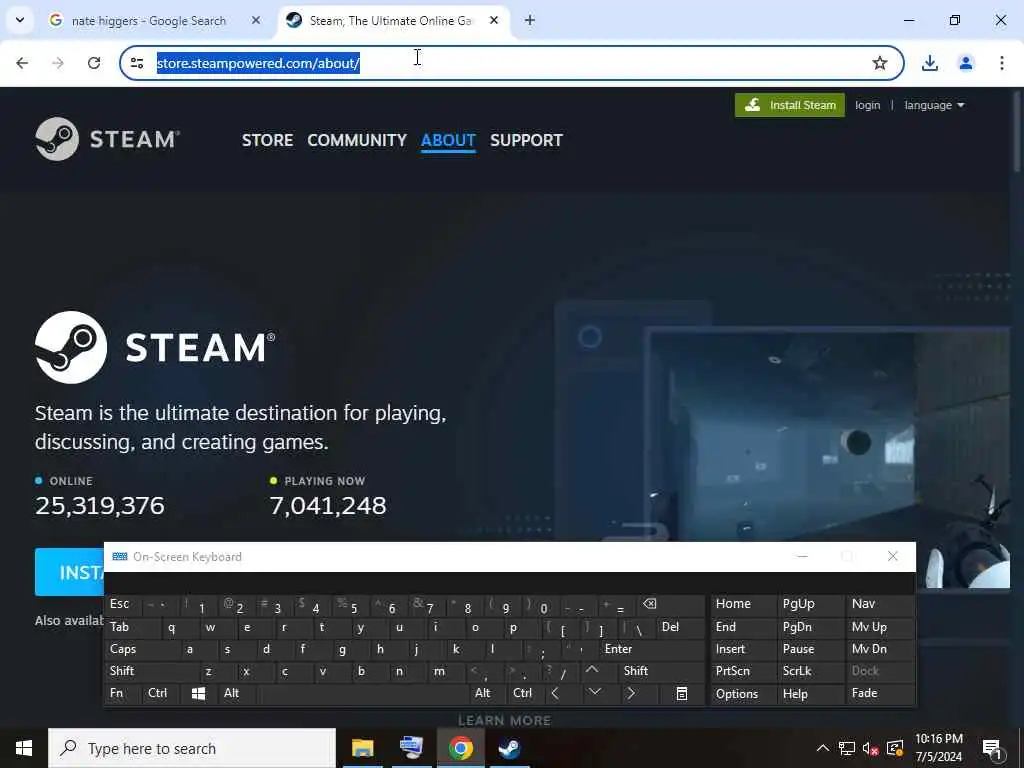This screenshot has height=768, width=1024.
Task: Open Chrome three-dot menu
Action: coord(1002,63)
